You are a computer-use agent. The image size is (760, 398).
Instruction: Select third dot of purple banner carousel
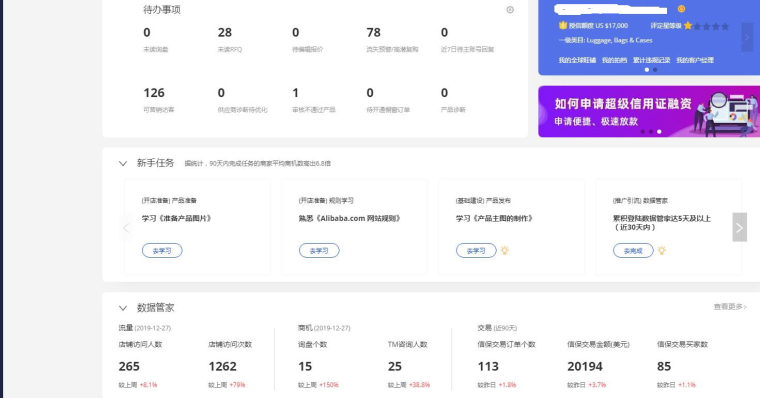coord(659,131)
